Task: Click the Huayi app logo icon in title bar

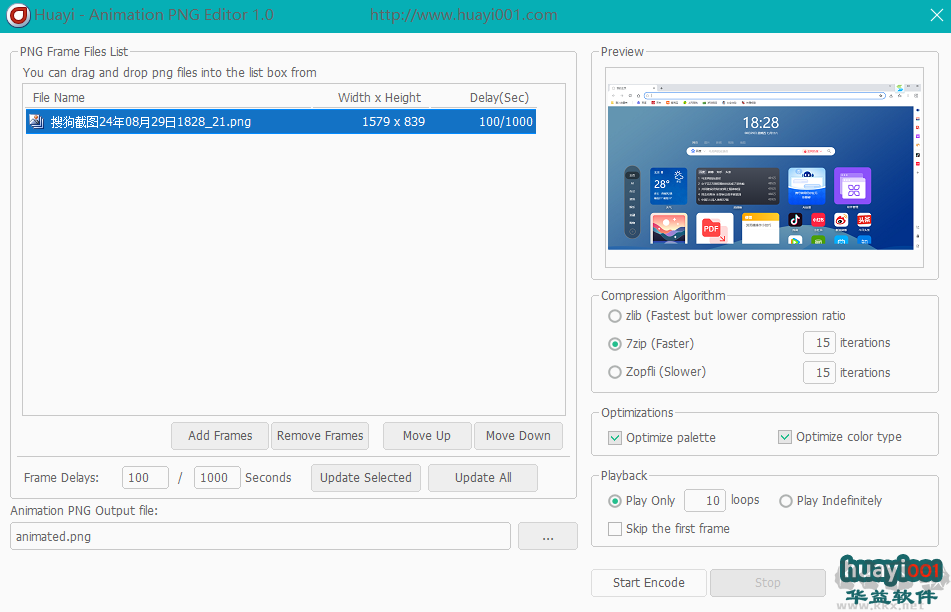Action: tap(18, 15)
